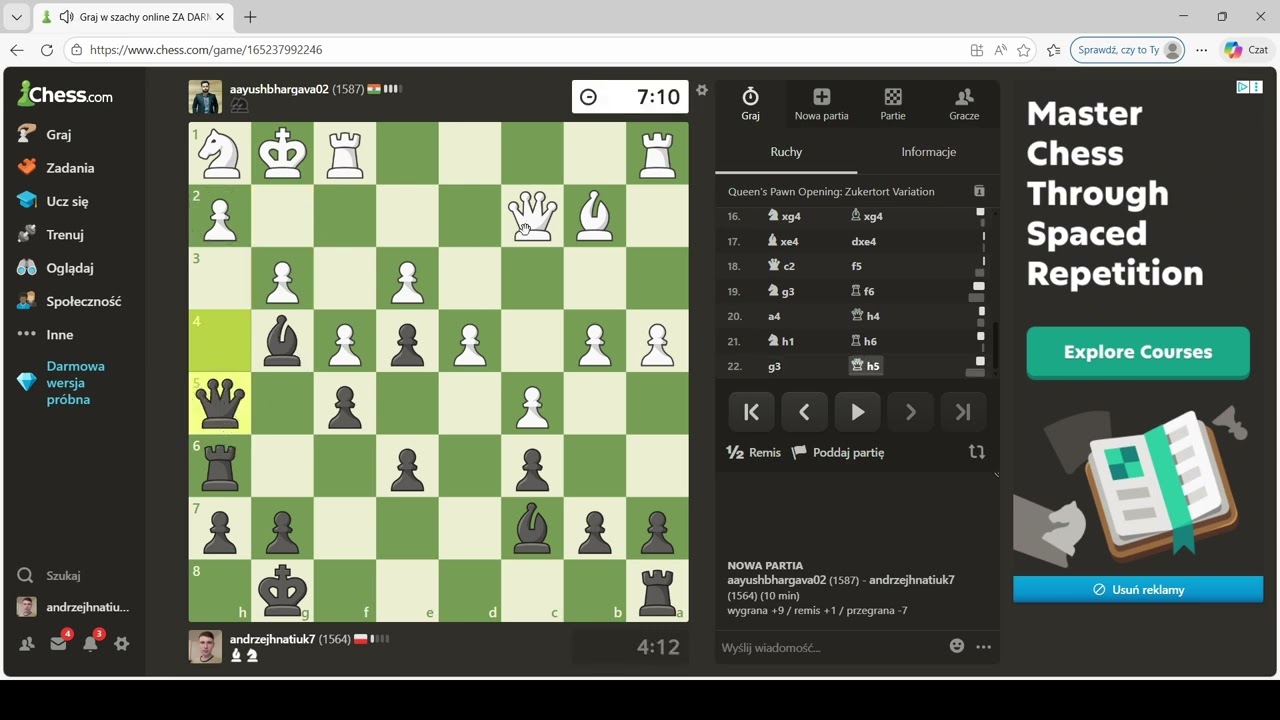Switch to the Informacje tab
The width and height of the screenshot is (1280, 720).
pyautogui.click(x=929, y=152)
